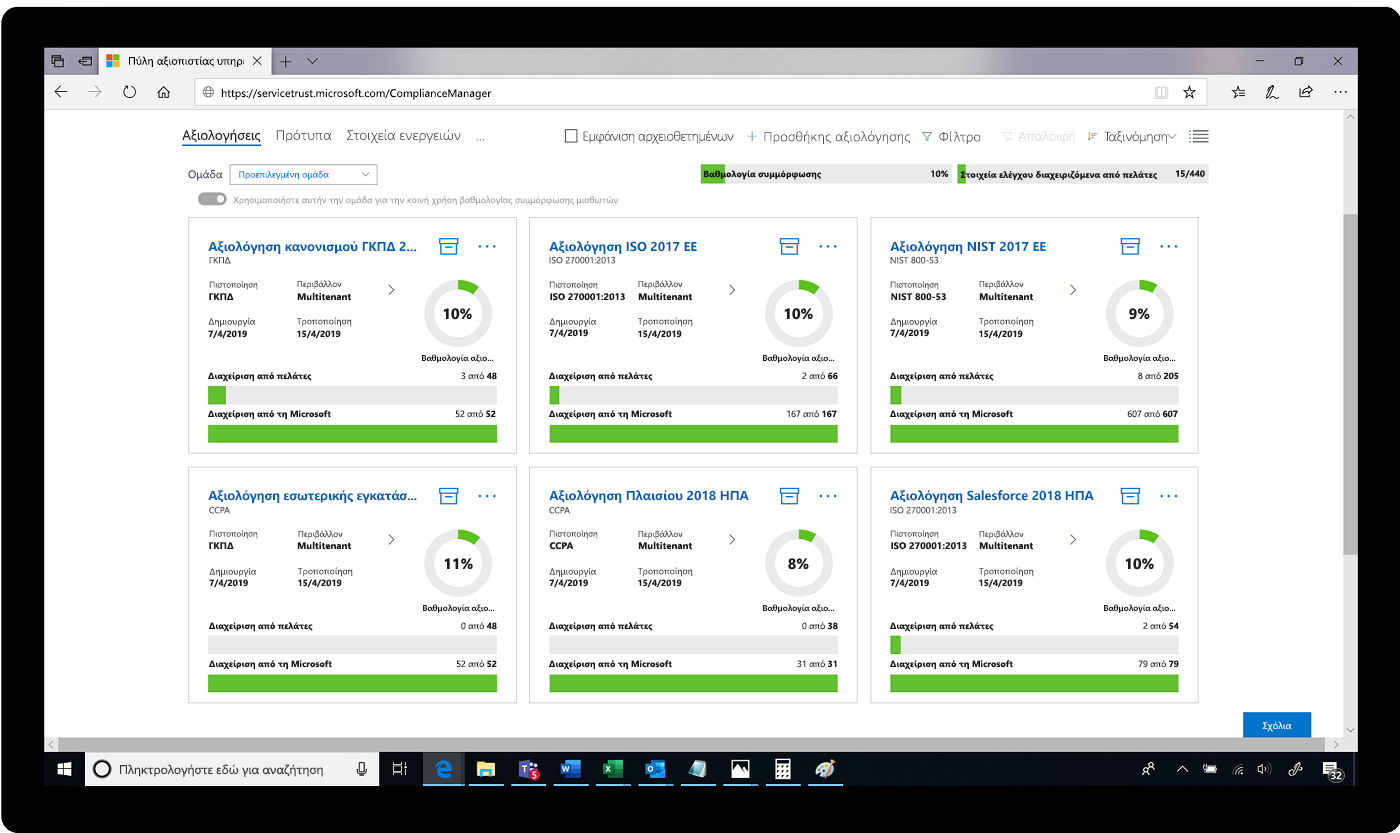This screenshot has height=833, width=1400.
Task: Click the Βαθμολογία συμμόρφωσης progress bar
Action: click(825, 174)
